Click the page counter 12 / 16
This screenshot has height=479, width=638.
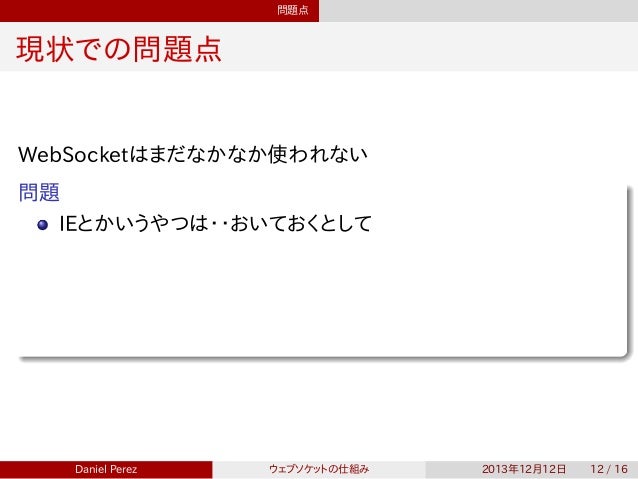[609, 469]
